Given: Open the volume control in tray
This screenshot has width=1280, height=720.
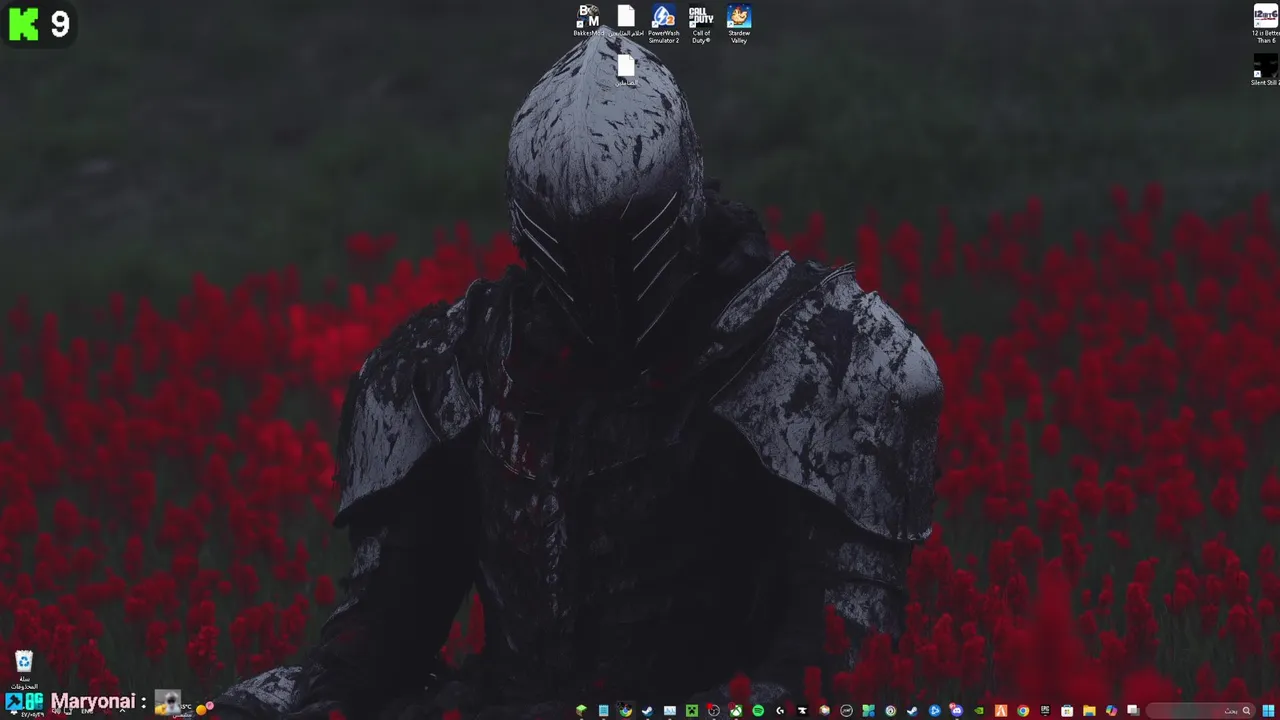Looking at the screenshot, I should [56, 711].
